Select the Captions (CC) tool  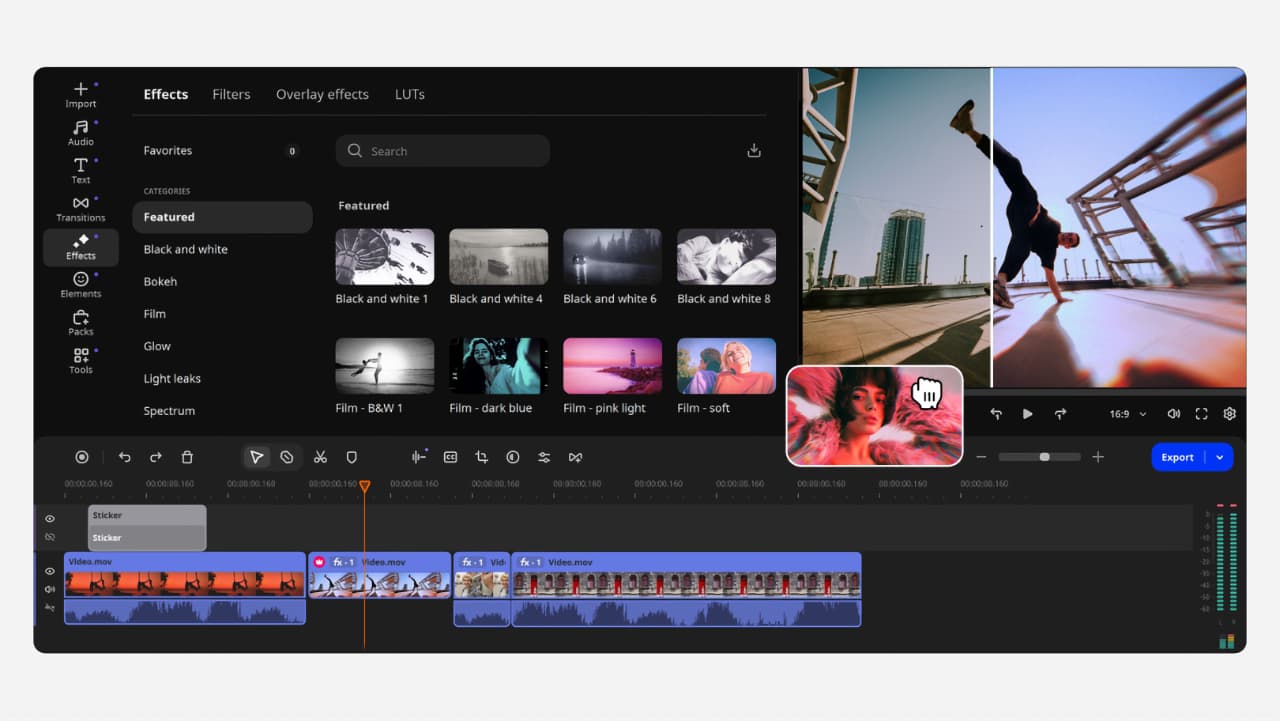[x=450, y=457]
